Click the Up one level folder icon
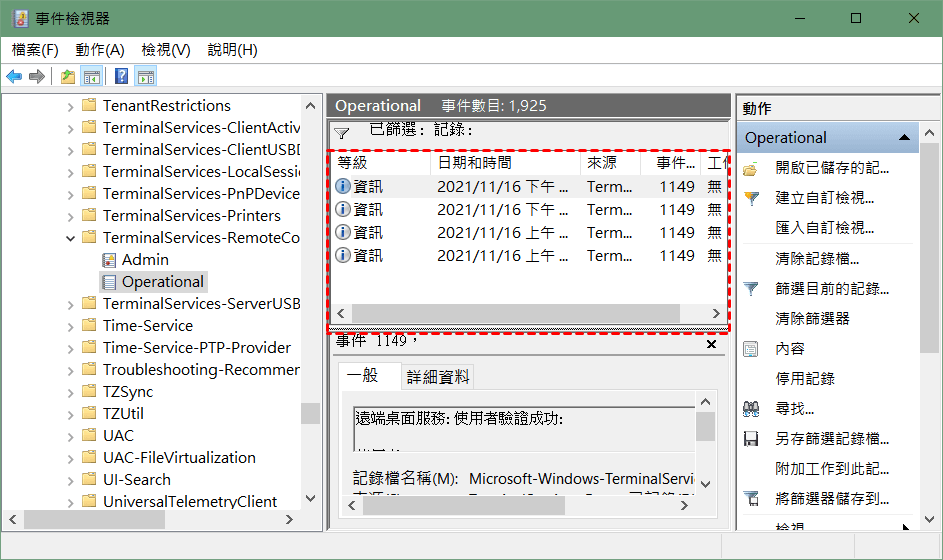943x560 pixels. tap(67, 77)
